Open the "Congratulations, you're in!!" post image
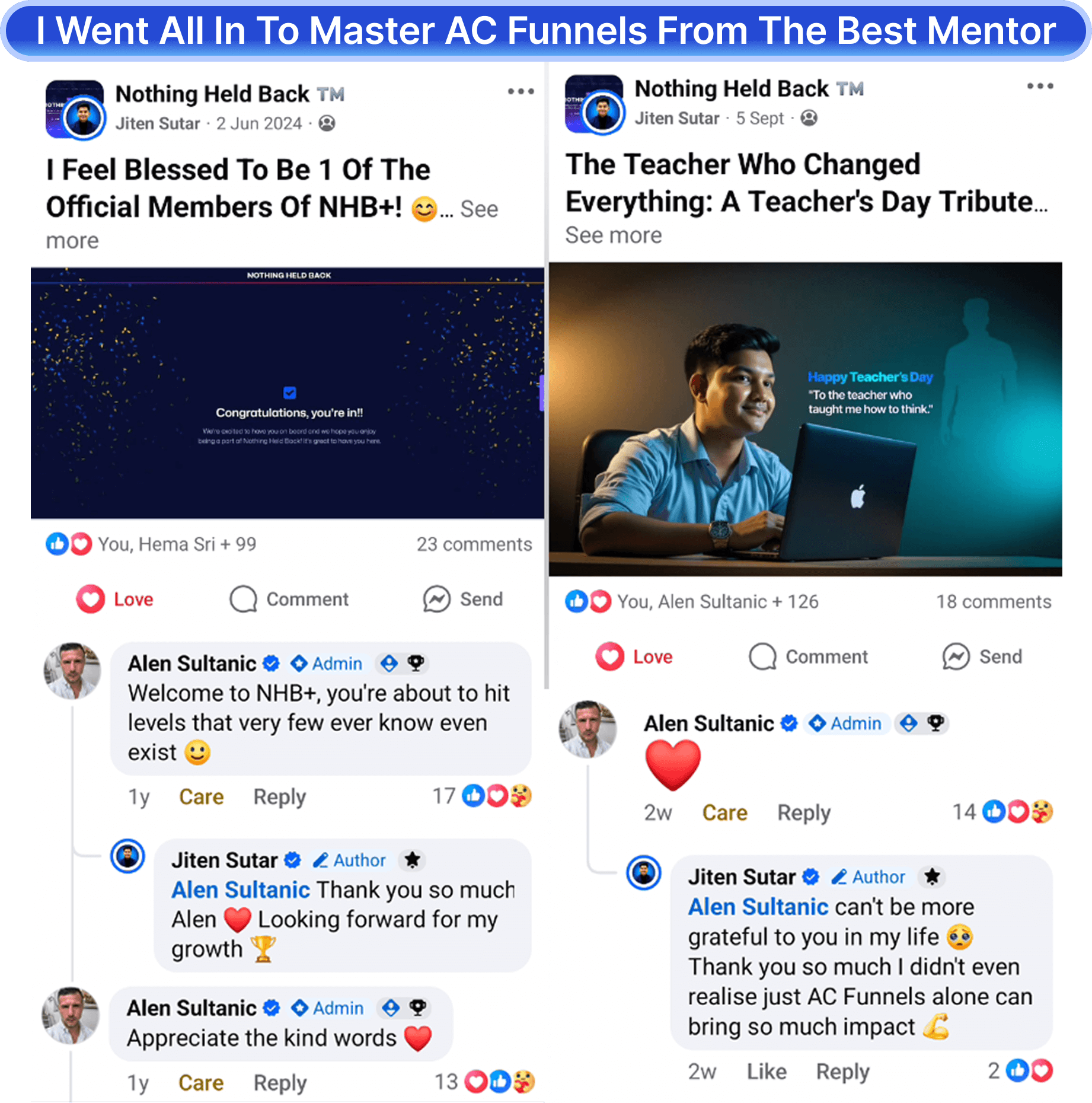 tap(288, 393)
